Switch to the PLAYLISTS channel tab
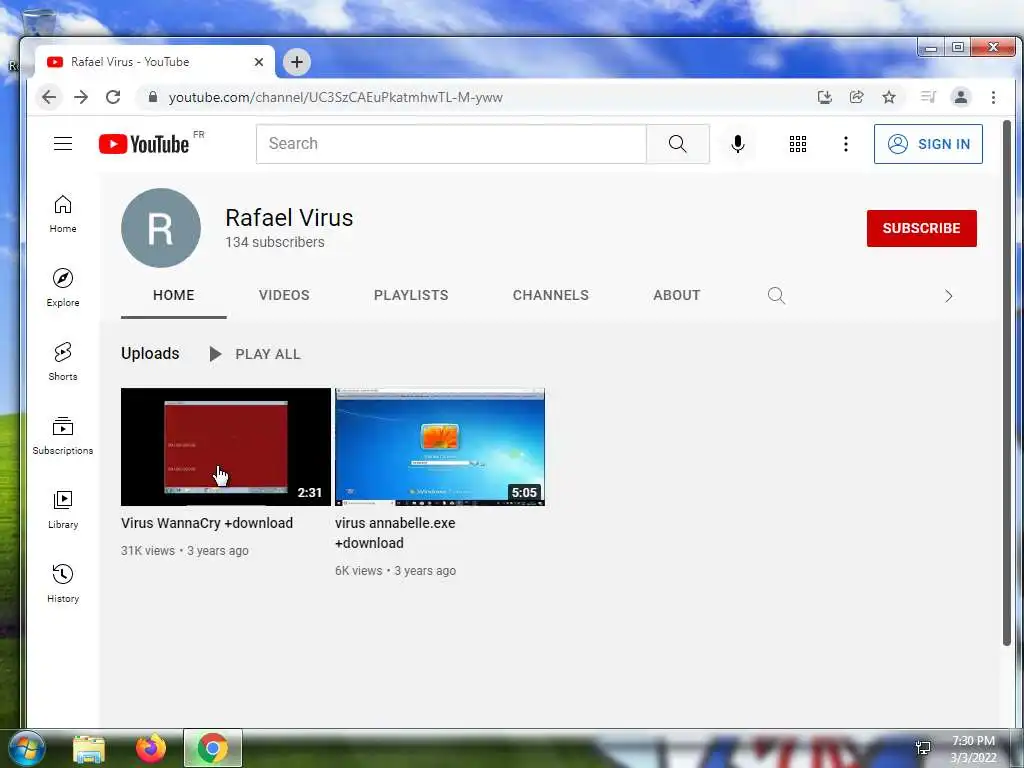Viewport: 1024px width, 768px height. pyautogui.click(x=411, y=295)
